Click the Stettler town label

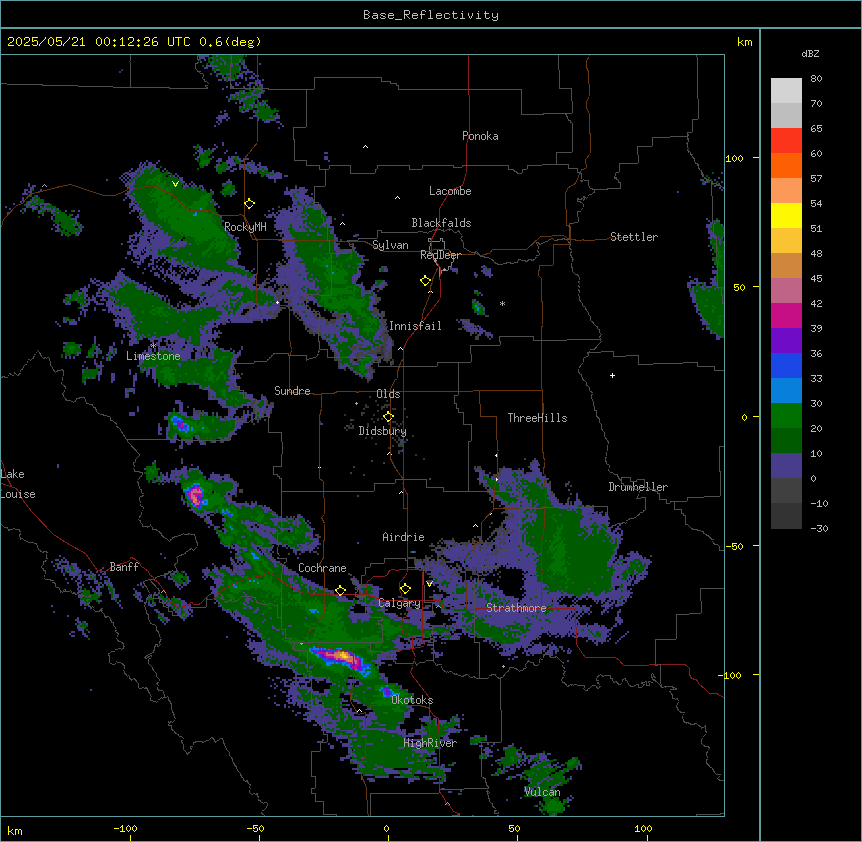click(x=633, y=237)
